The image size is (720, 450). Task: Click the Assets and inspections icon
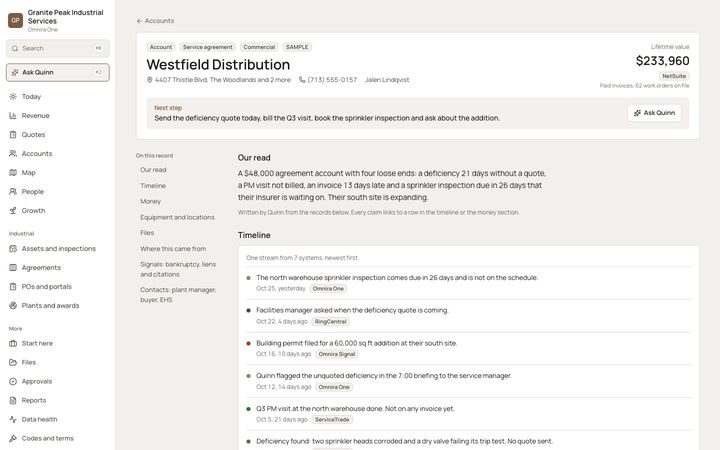pyautogui.click(x=13, y=248)
